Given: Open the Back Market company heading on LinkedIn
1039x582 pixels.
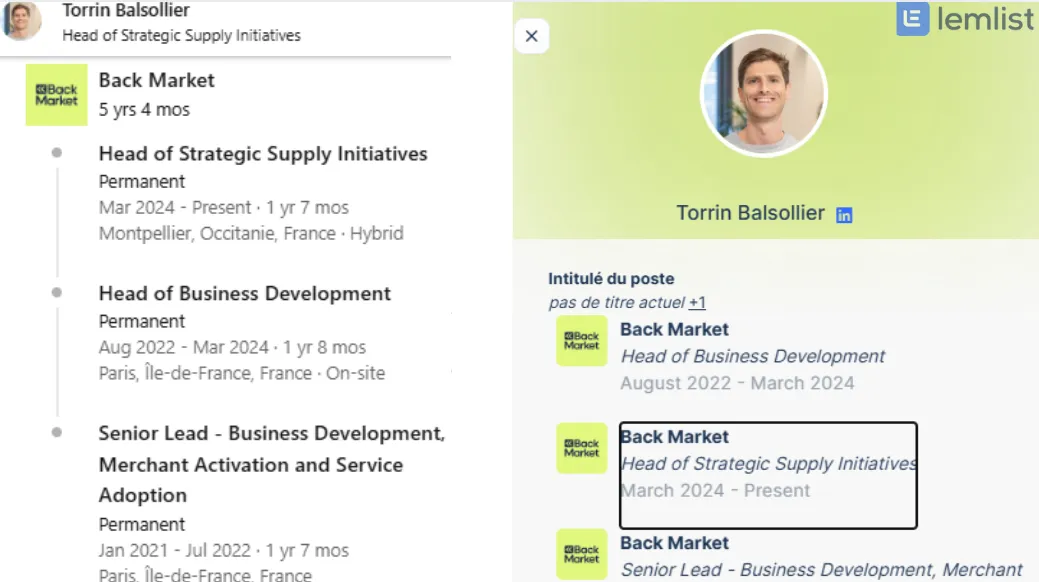Looking at the screenshot, I should (x=156, y=80).
